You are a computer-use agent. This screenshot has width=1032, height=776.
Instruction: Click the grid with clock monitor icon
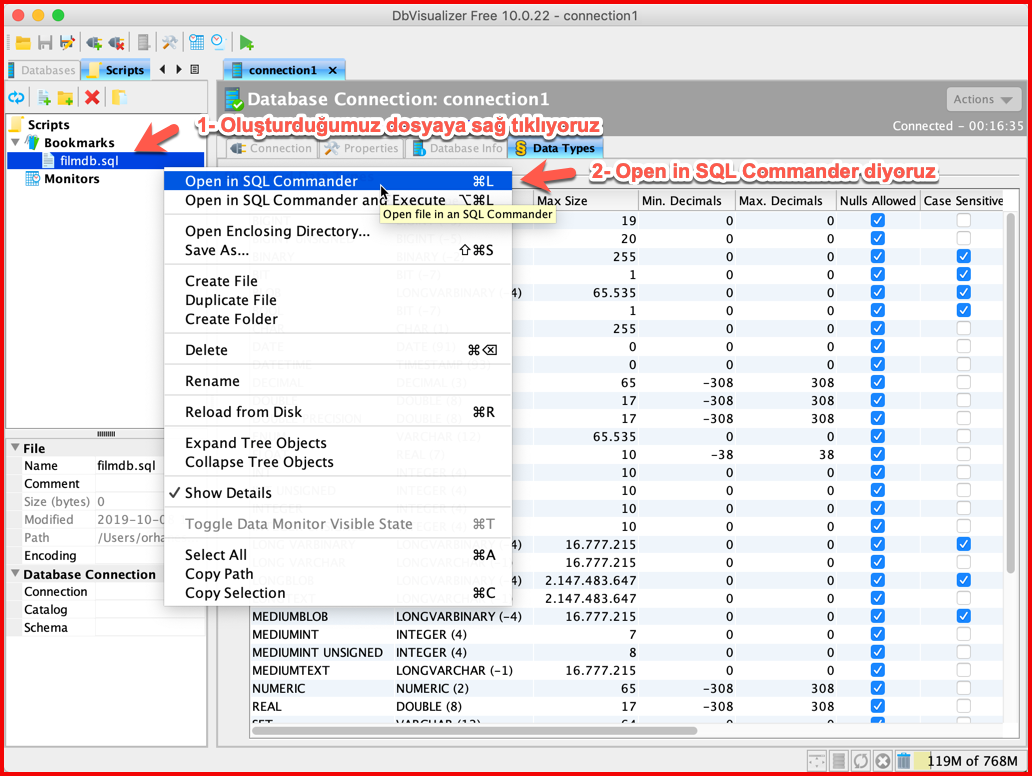196,43
